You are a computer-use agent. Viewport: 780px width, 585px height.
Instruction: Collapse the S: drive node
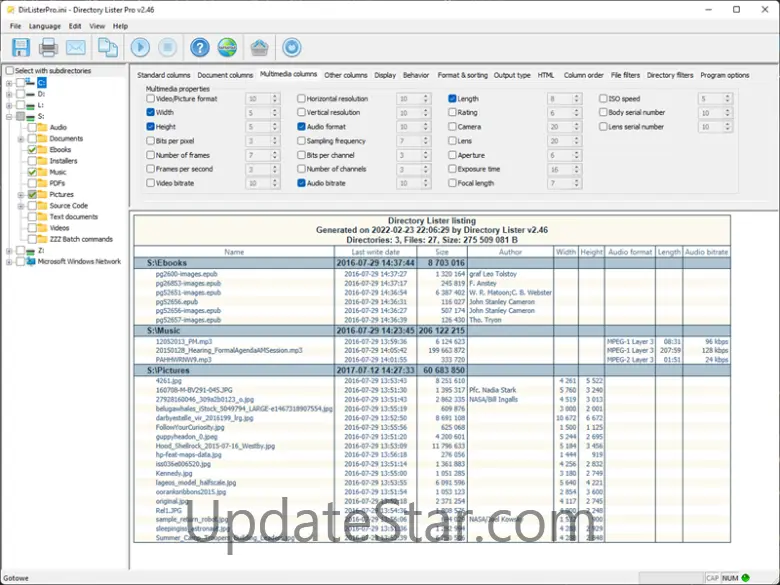pos(9,116)
